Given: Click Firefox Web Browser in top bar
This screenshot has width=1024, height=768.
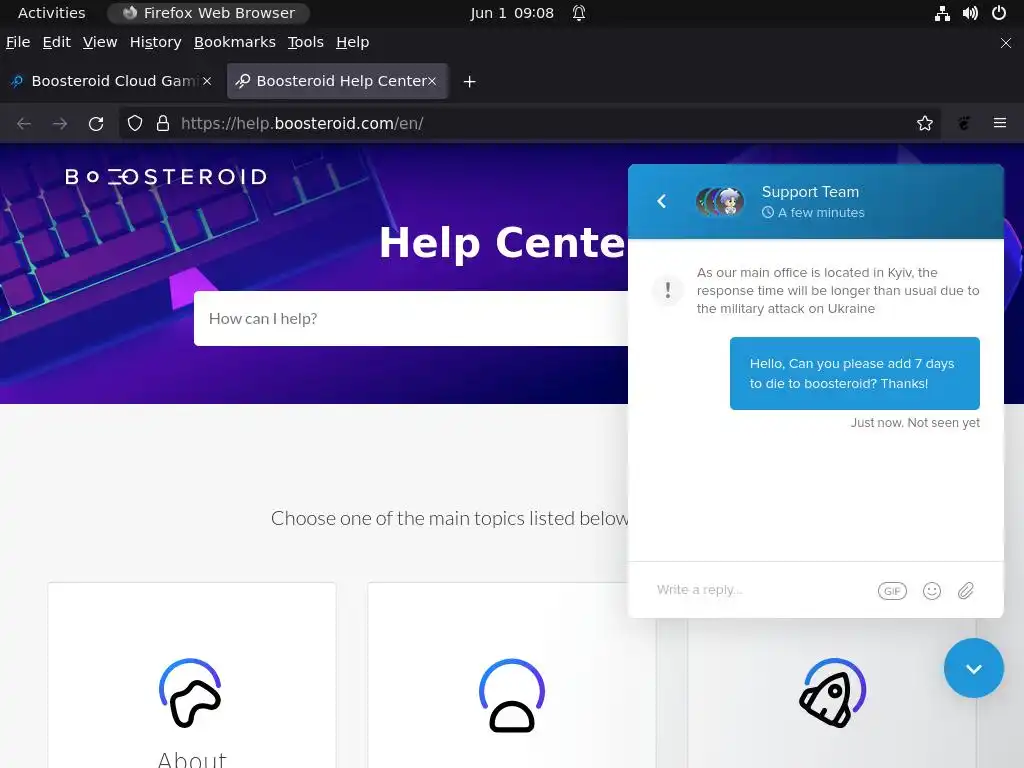Looking at the screenshot, I should (x=208, y=13).
